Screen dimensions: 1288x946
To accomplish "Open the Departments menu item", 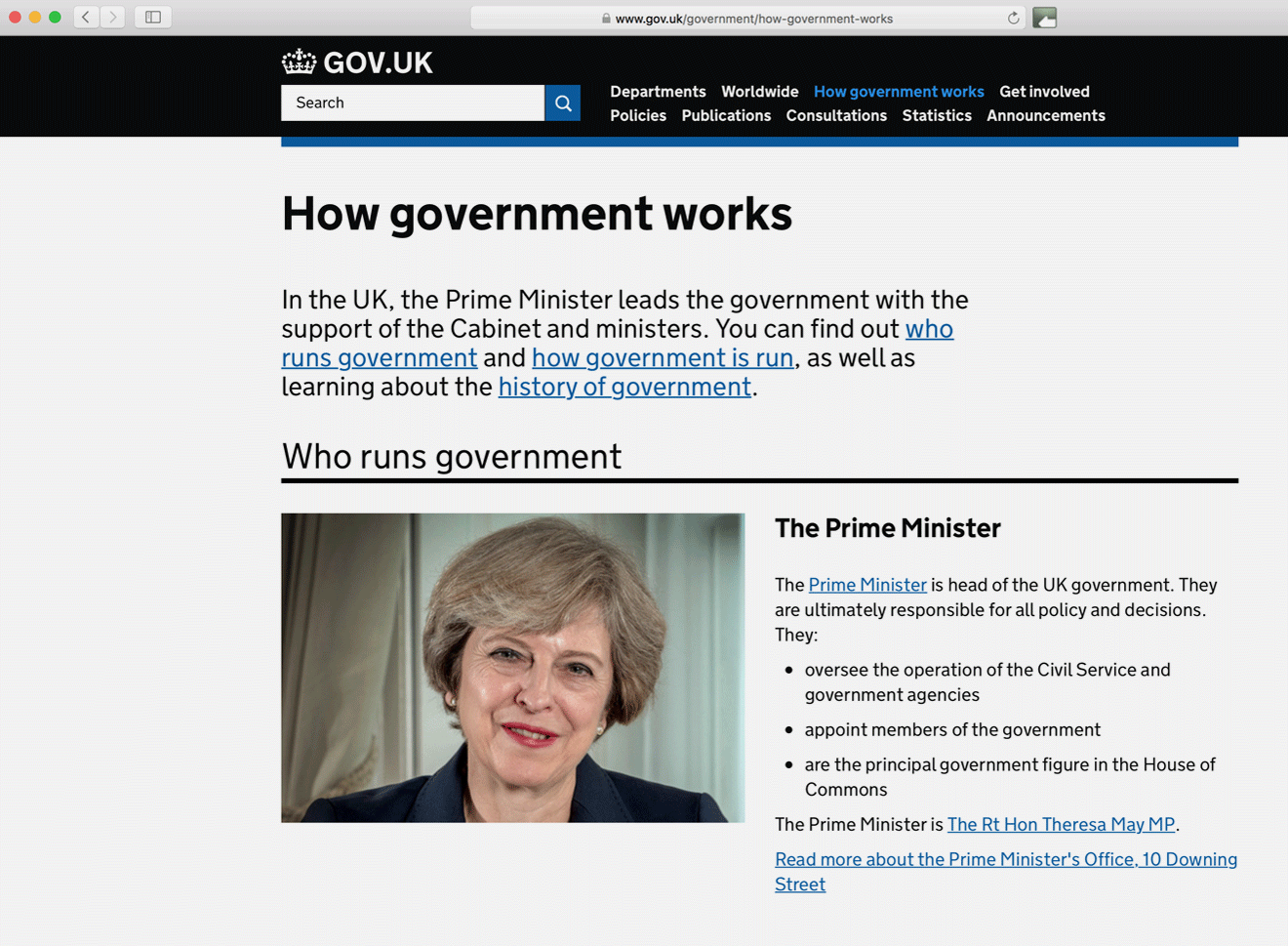I will (658, 92).
